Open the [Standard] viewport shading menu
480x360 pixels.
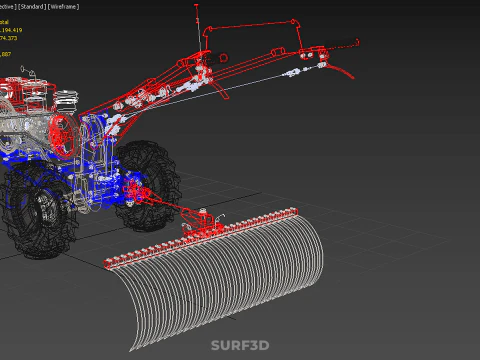pos(31,7)
